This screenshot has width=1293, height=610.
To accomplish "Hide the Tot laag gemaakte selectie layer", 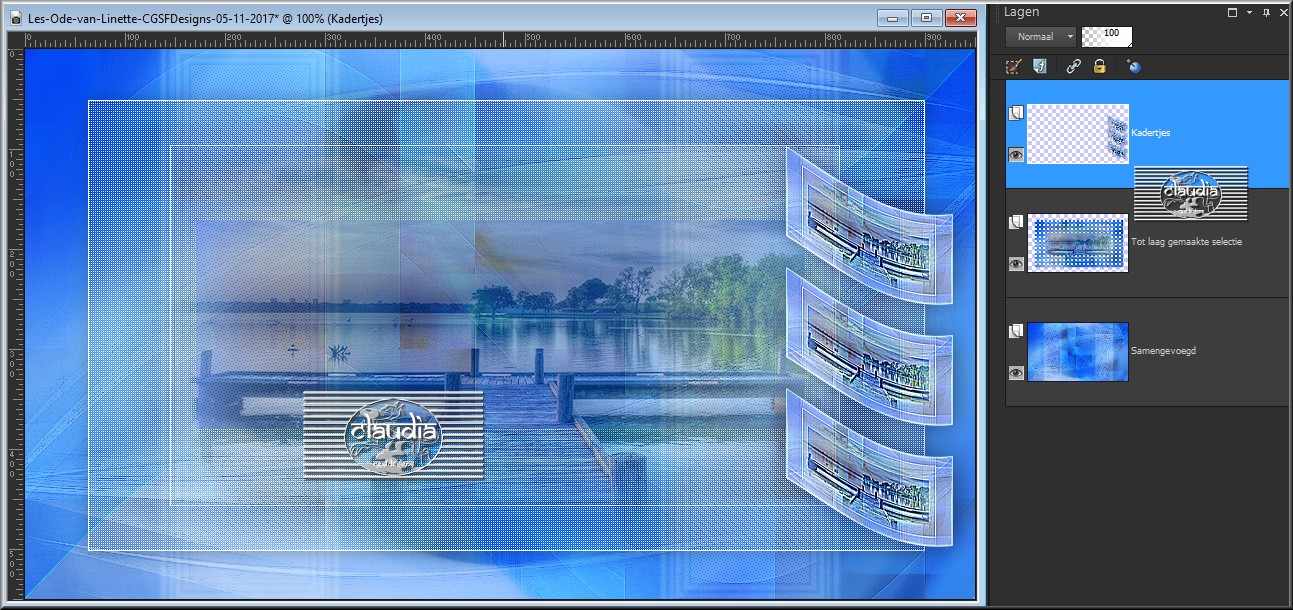I will [x=1016, y=264].
